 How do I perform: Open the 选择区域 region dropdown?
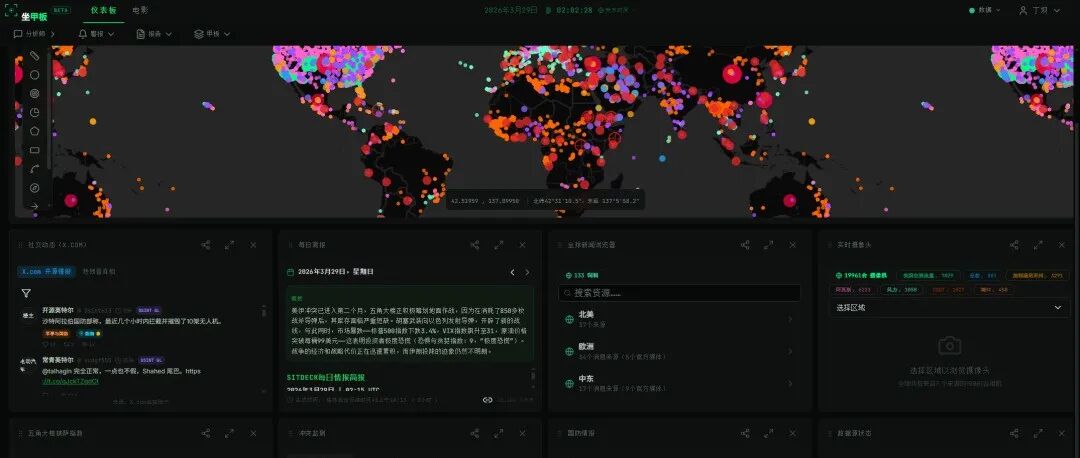click(x=948, y=308)
